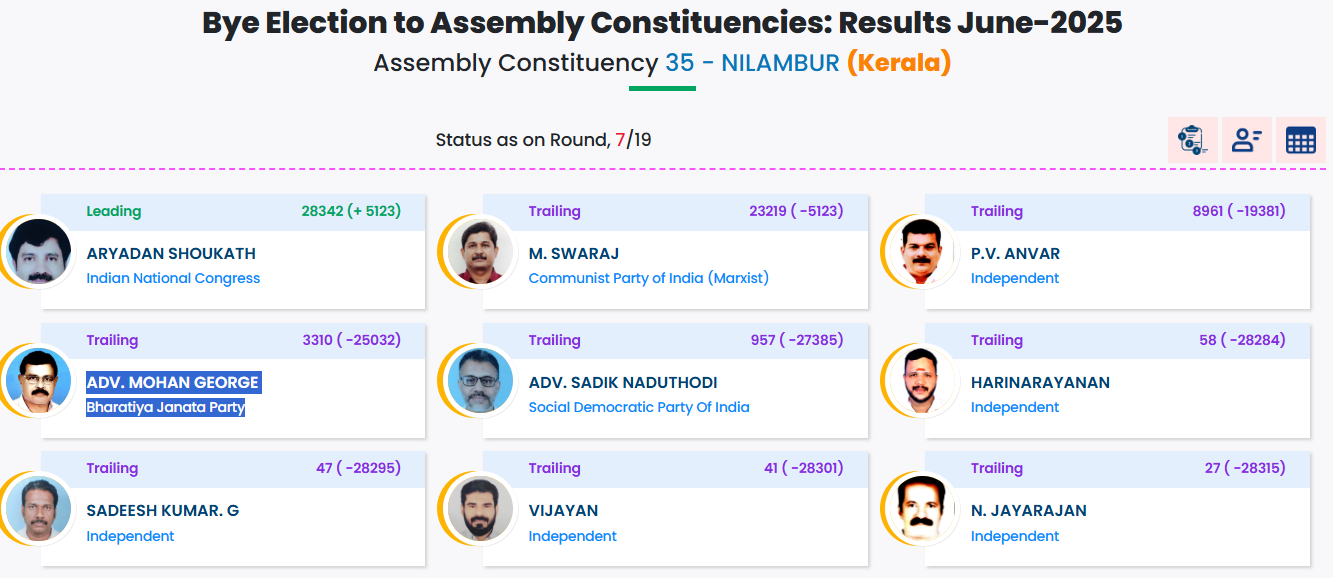
Task: Switch to the table grid view icon
Action: click(x=1300, y=140)
